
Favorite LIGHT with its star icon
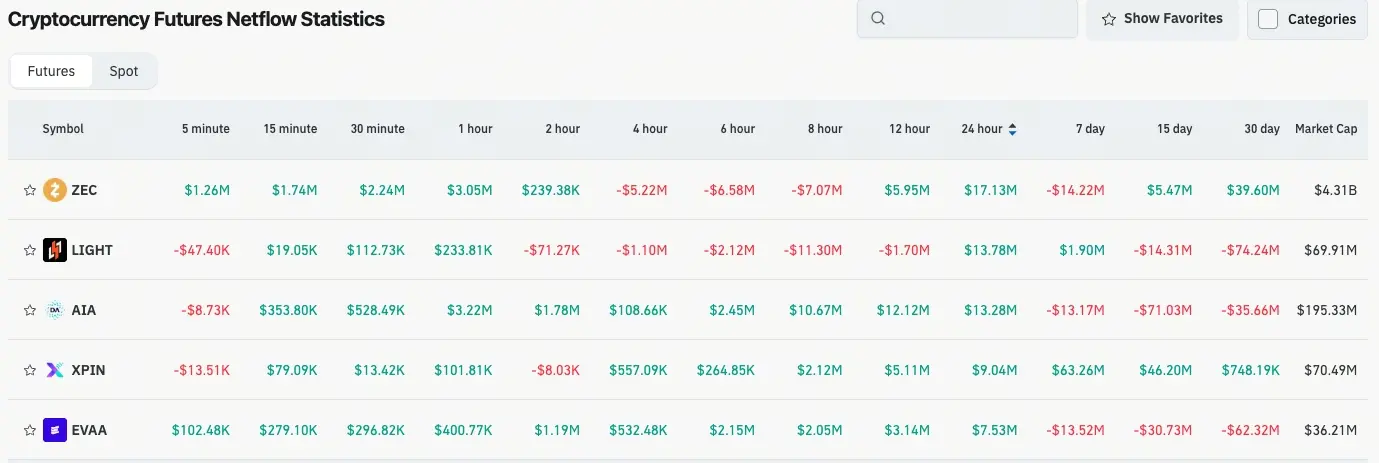[30, 250]
